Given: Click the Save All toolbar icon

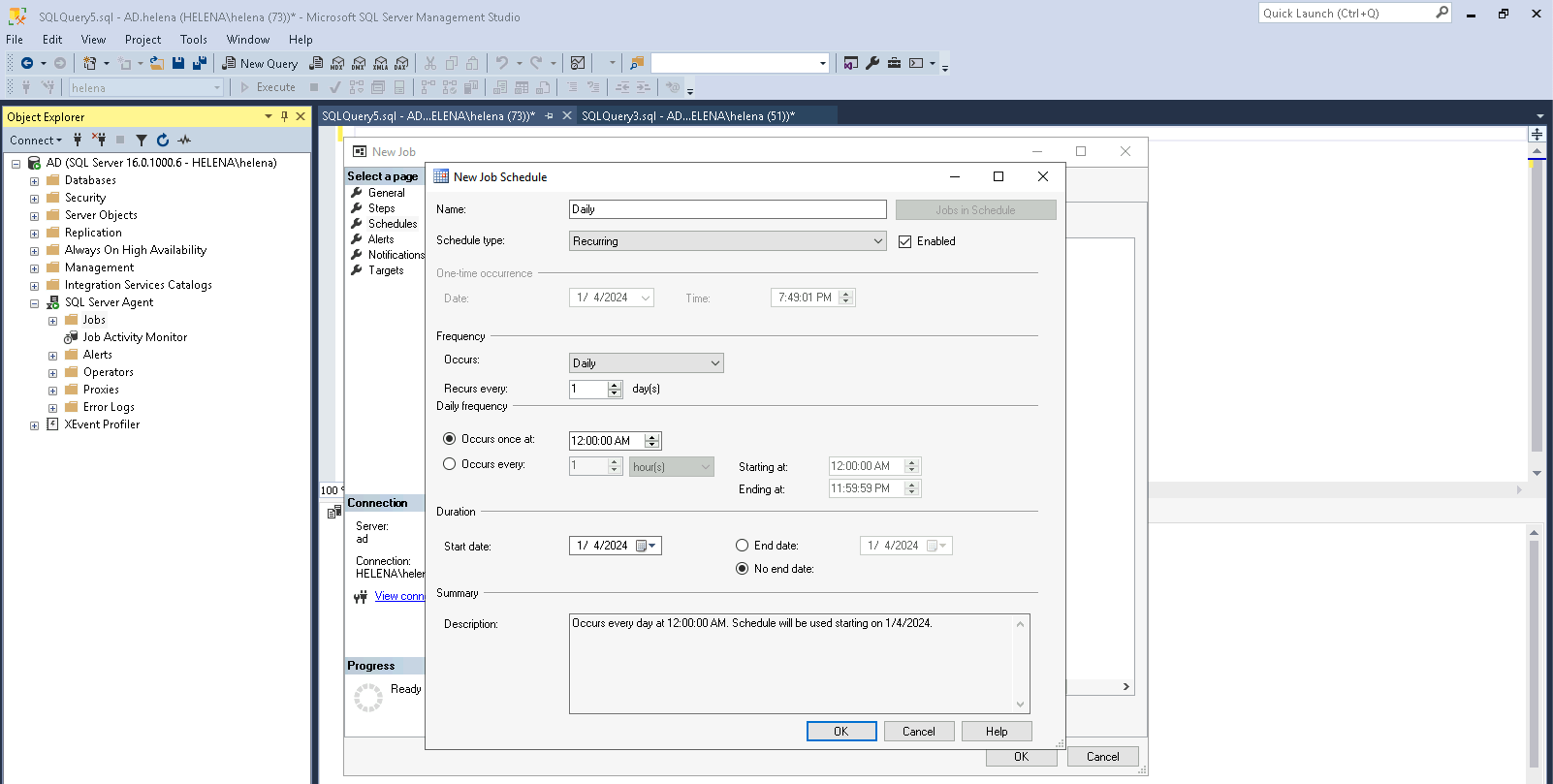Looking at the screenshot, I should [200, 63].
